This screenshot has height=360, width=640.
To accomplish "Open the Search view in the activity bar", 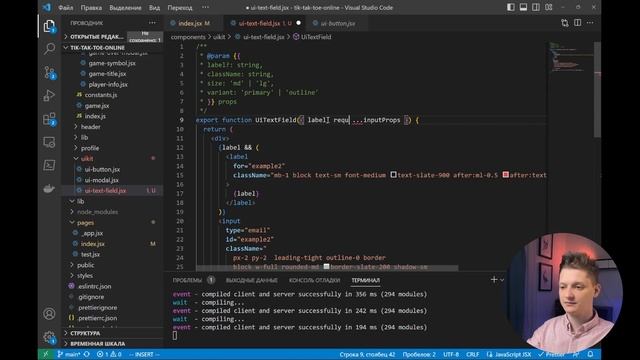I will [49, 49].
